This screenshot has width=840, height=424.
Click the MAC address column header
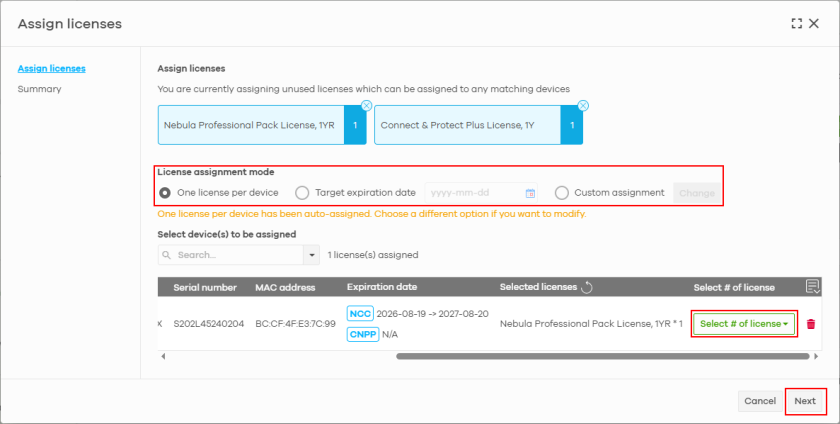click(x=285, y=287)
